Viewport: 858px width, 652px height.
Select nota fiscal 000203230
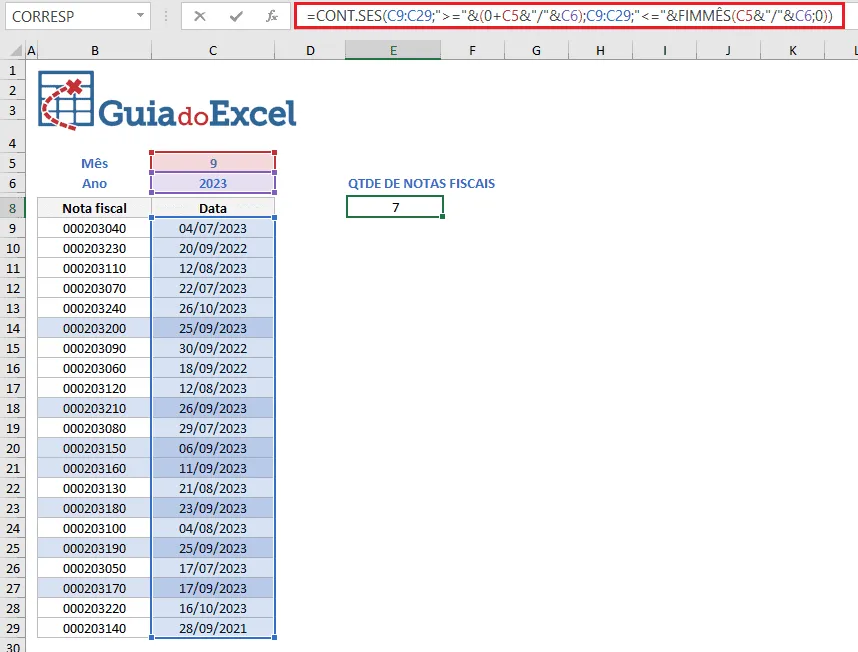[x=95, y=248]
